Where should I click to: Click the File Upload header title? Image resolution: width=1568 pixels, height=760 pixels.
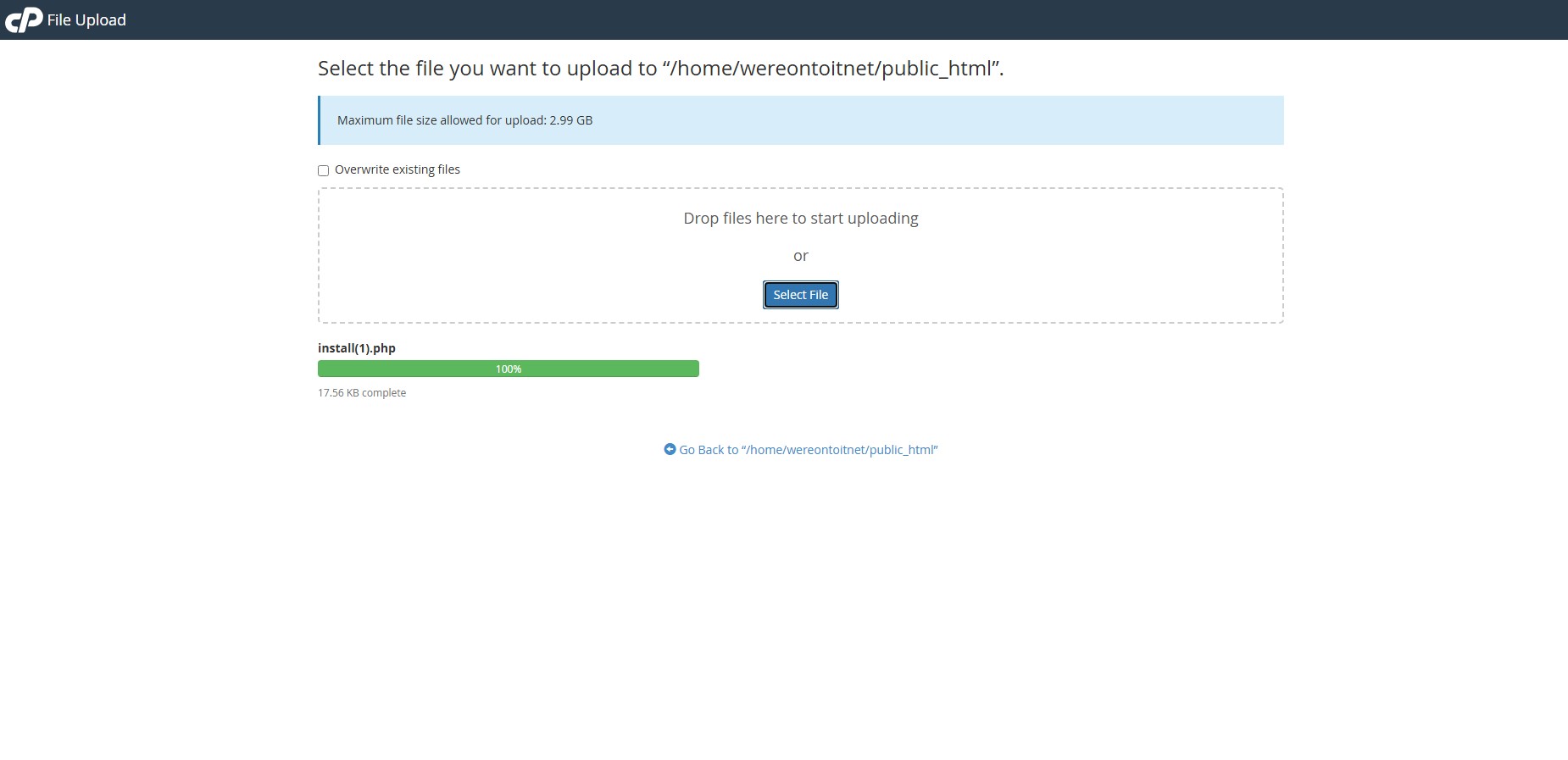[x=86, y=19]
